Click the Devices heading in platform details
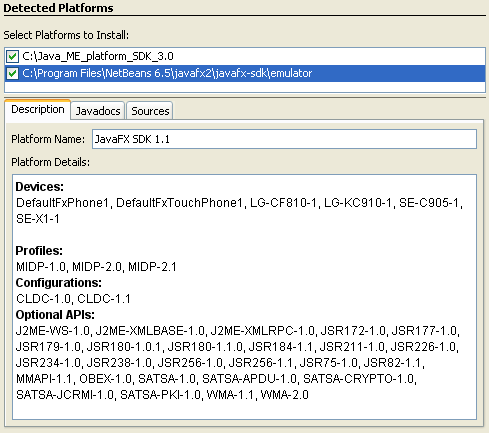Viewport: 489px width, 433px height. tap(40, 187)
